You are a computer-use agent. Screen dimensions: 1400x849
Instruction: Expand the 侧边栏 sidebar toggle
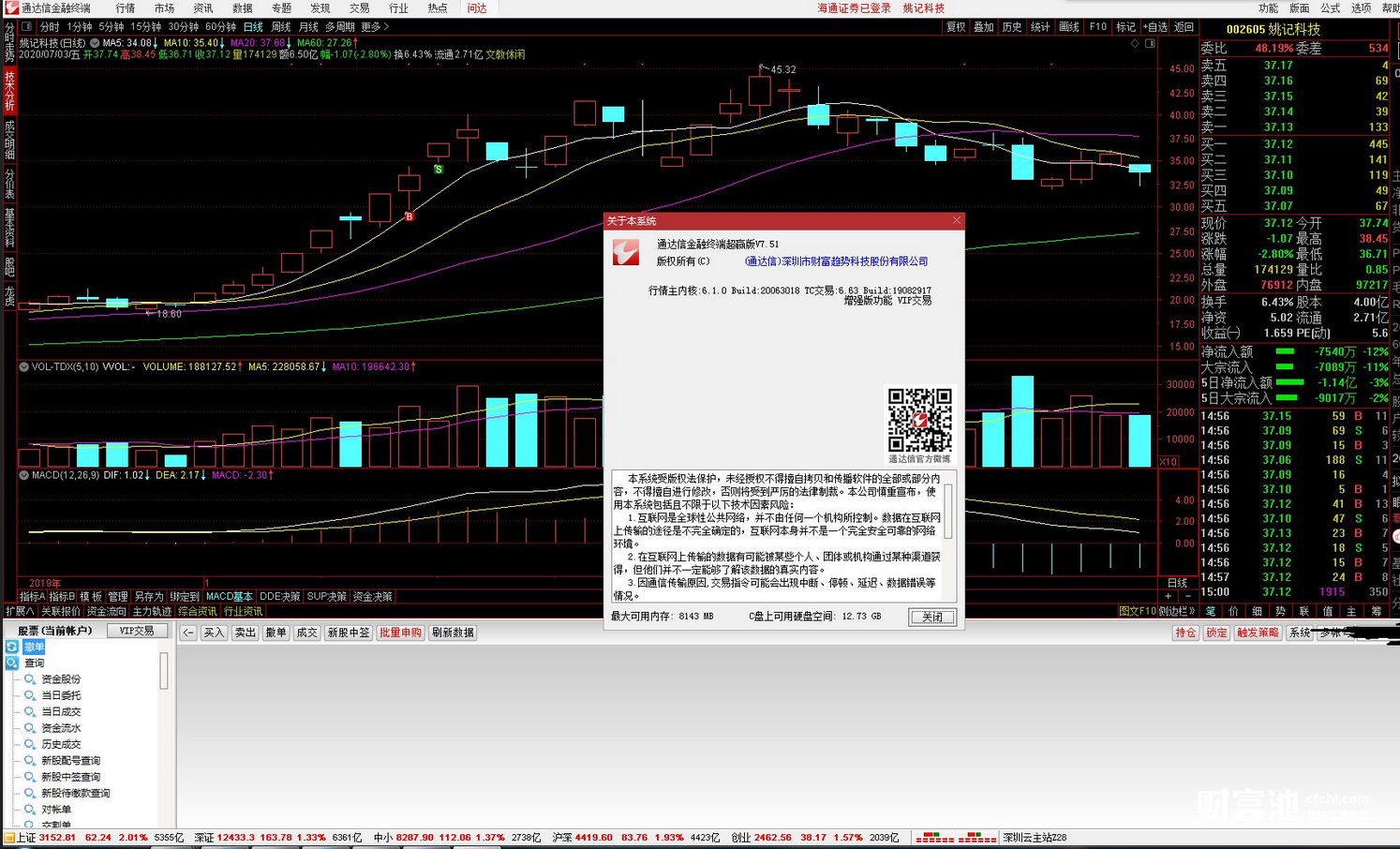click(x=1178, y=611)
